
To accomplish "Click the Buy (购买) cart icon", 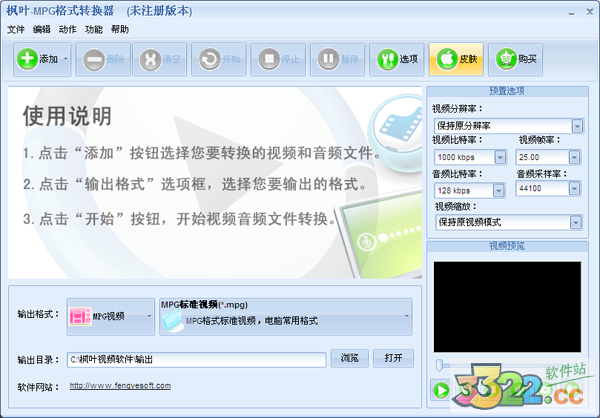I will (506, 59).
